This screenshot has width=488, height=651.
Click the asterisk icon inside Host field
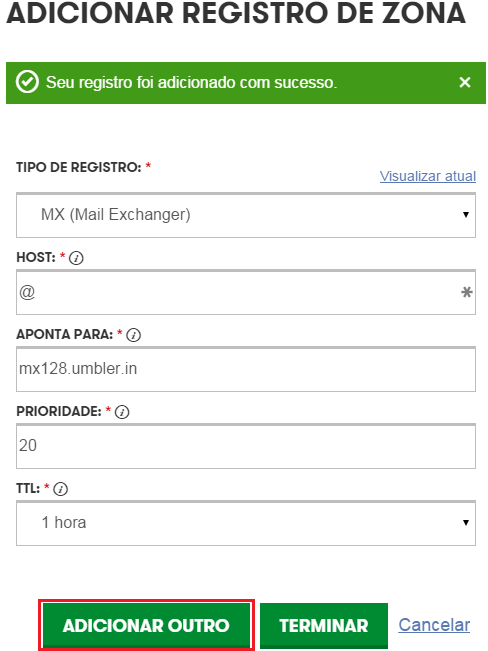(x=466, y=292)
